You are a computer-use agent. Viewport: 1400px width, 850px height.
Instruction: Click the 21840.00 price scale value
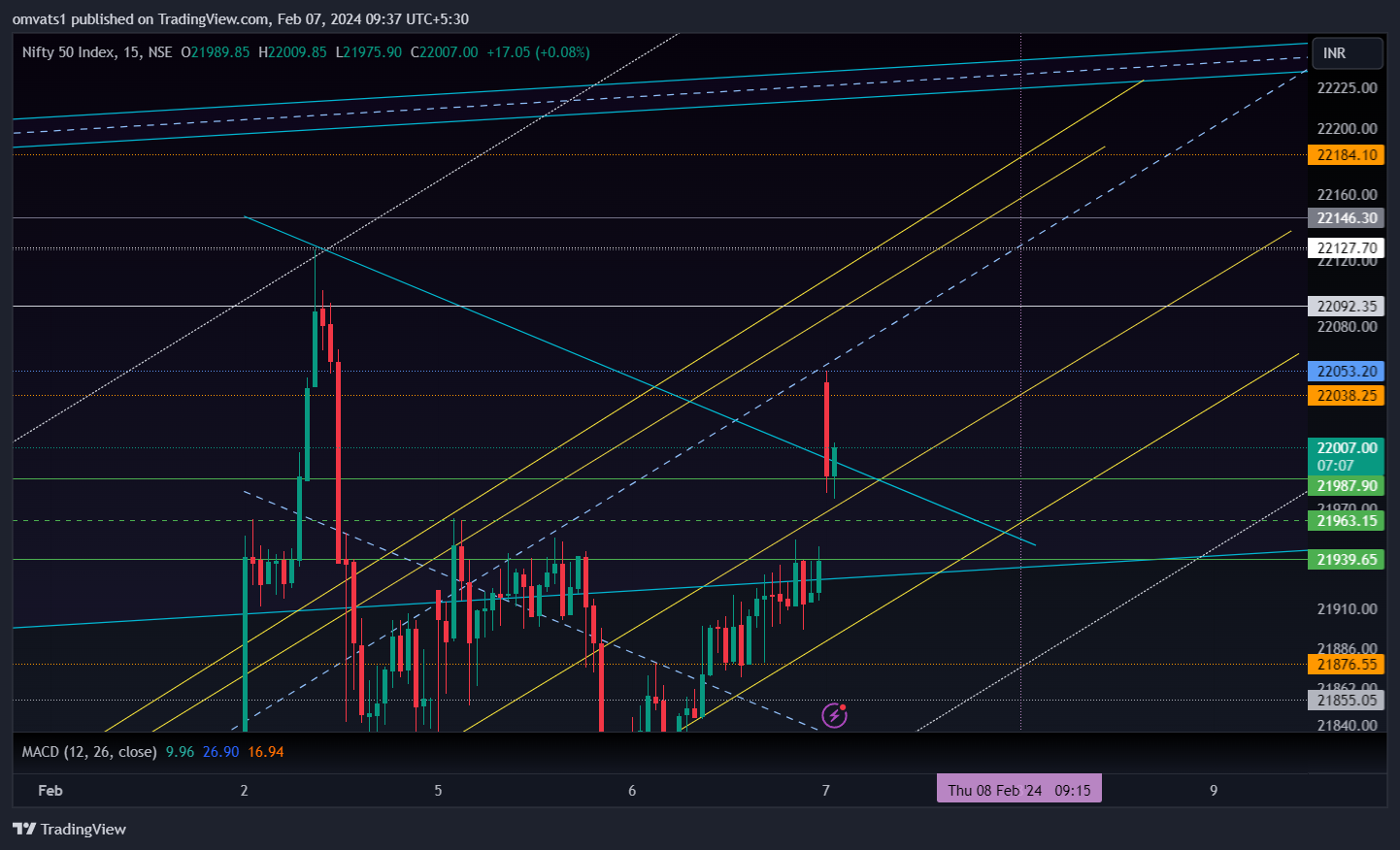(1347, 726)
